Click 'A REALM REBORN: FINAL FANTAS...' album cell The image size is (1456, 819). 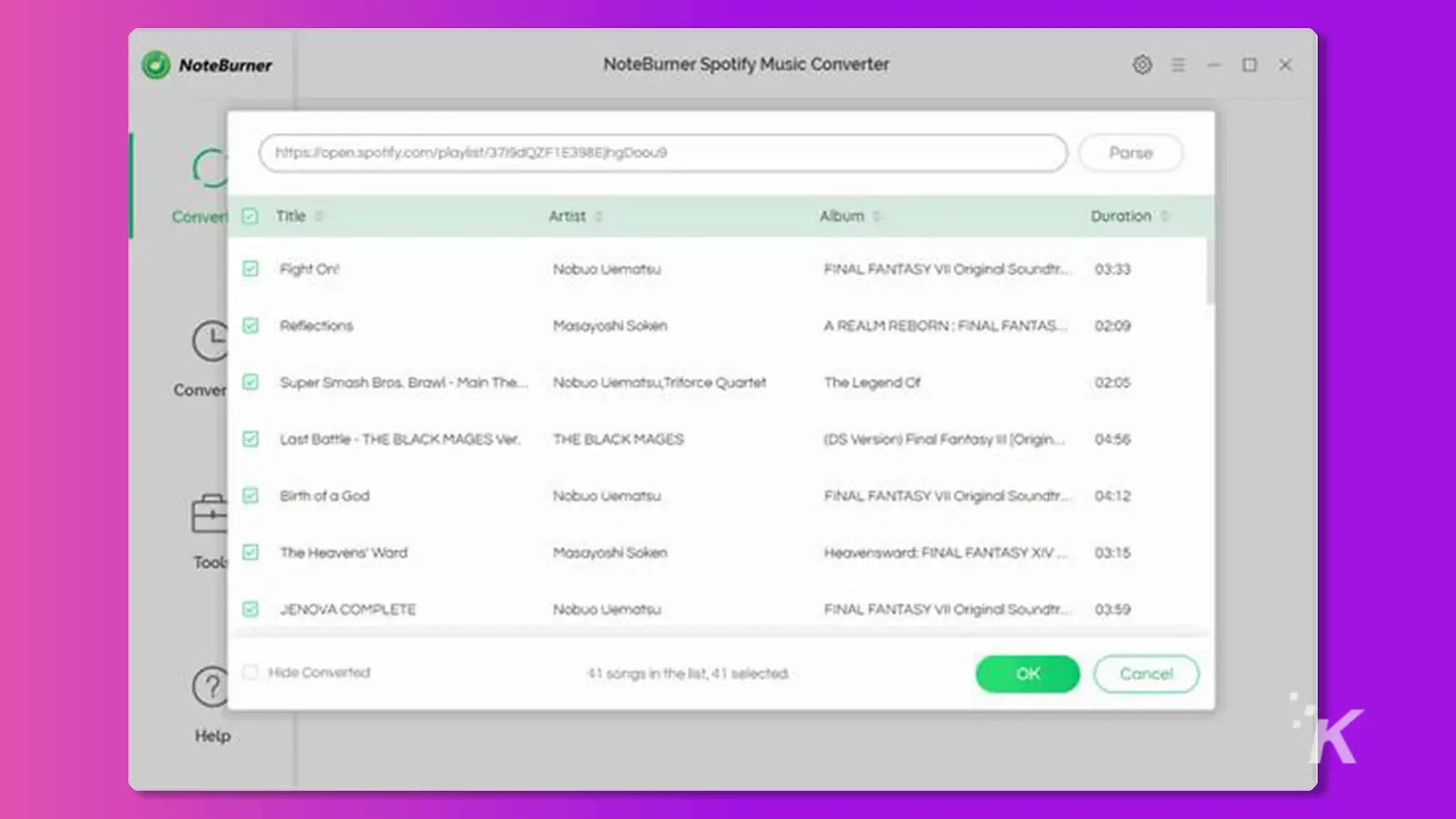coord(945,326)
